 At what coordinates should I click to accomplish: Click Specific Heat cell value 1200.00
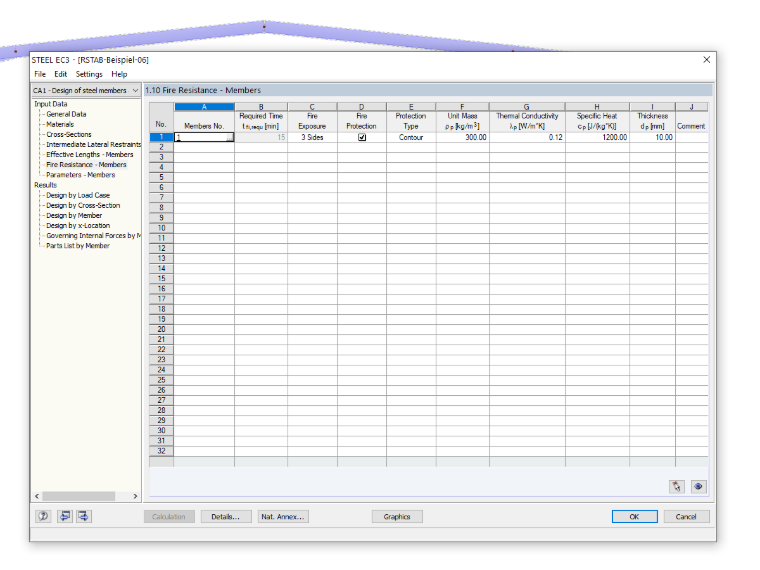point(597,137)
